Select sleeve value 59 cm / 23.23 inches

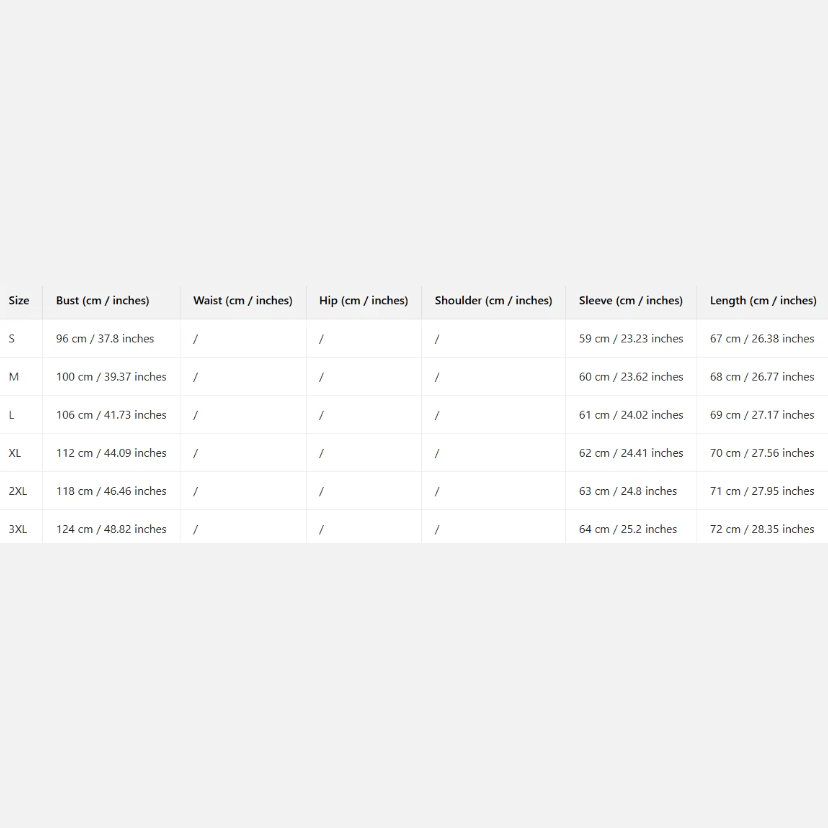point(630,339)
